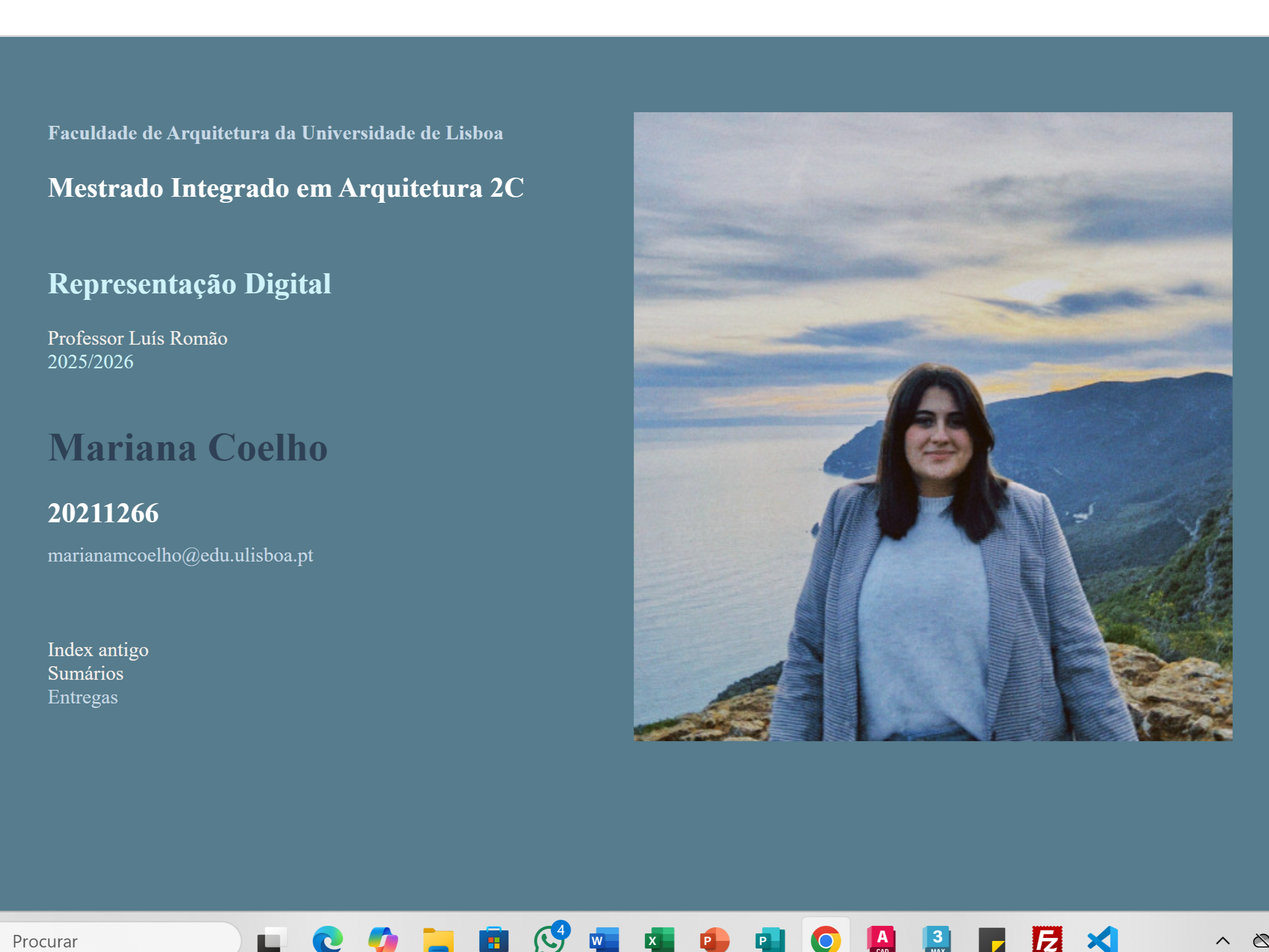Launch PowerPoint from taskbar

point(715,939)
